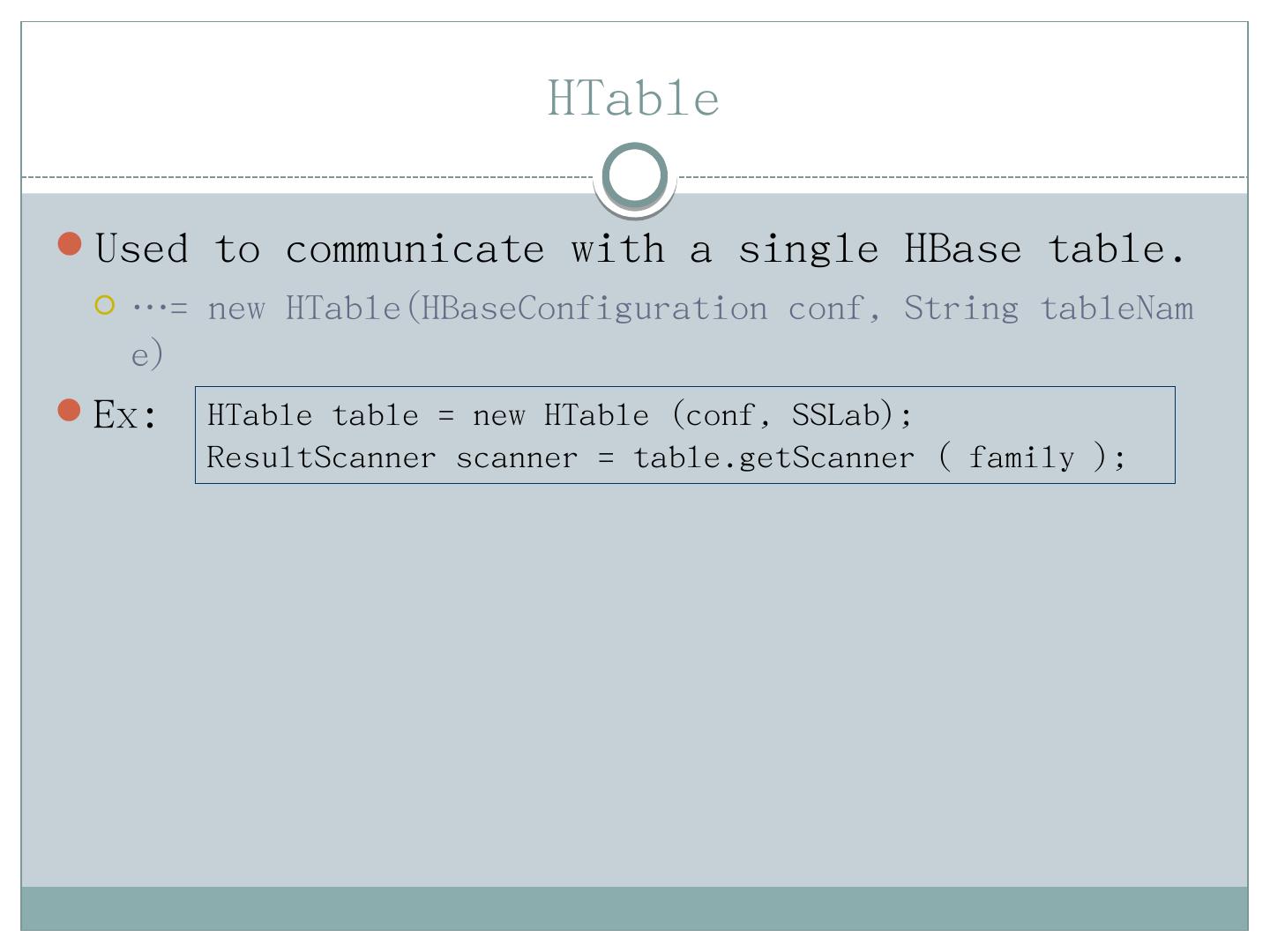This screenshot has height=952, width=1270.
Task: Select the 'HTable' slide title
Action: (633, 98)
